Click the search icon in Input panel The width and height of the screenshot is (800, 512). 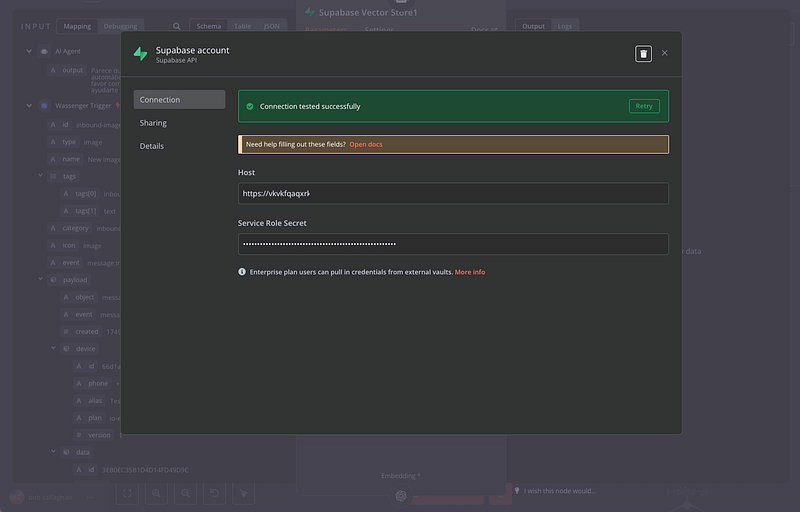177,26
